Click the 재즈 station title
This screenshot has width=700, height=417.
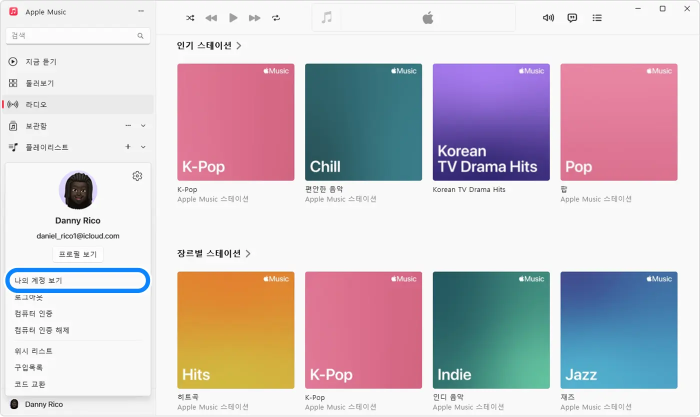pos(567,397)
